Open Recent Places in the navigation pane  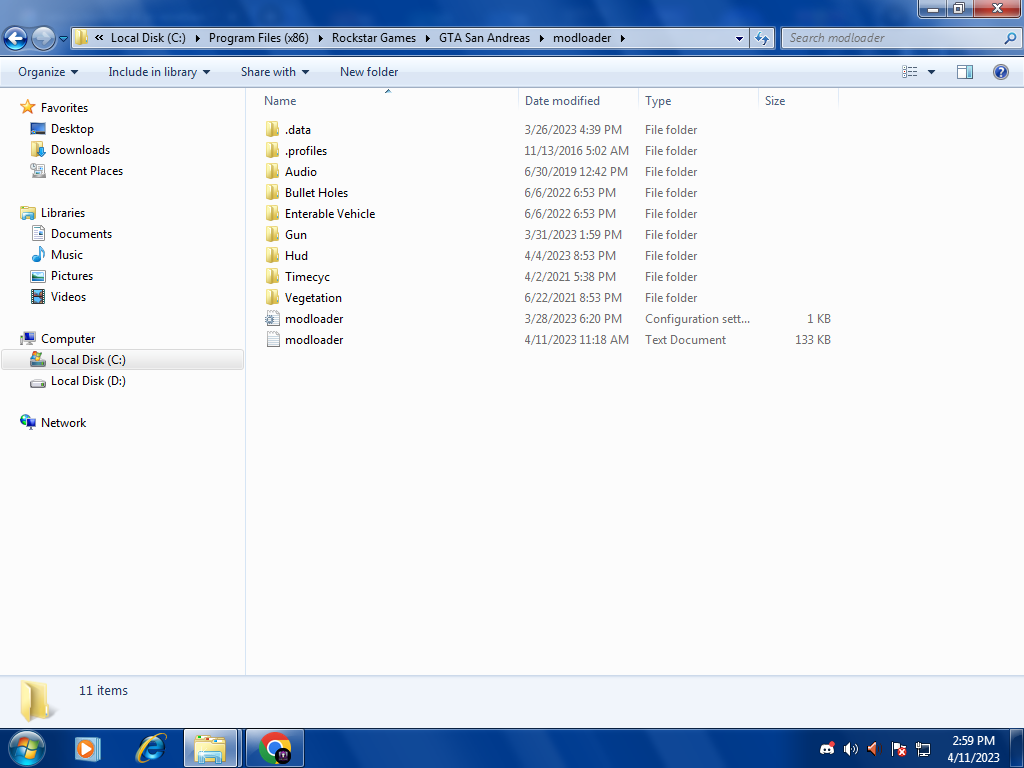(87, 170)
